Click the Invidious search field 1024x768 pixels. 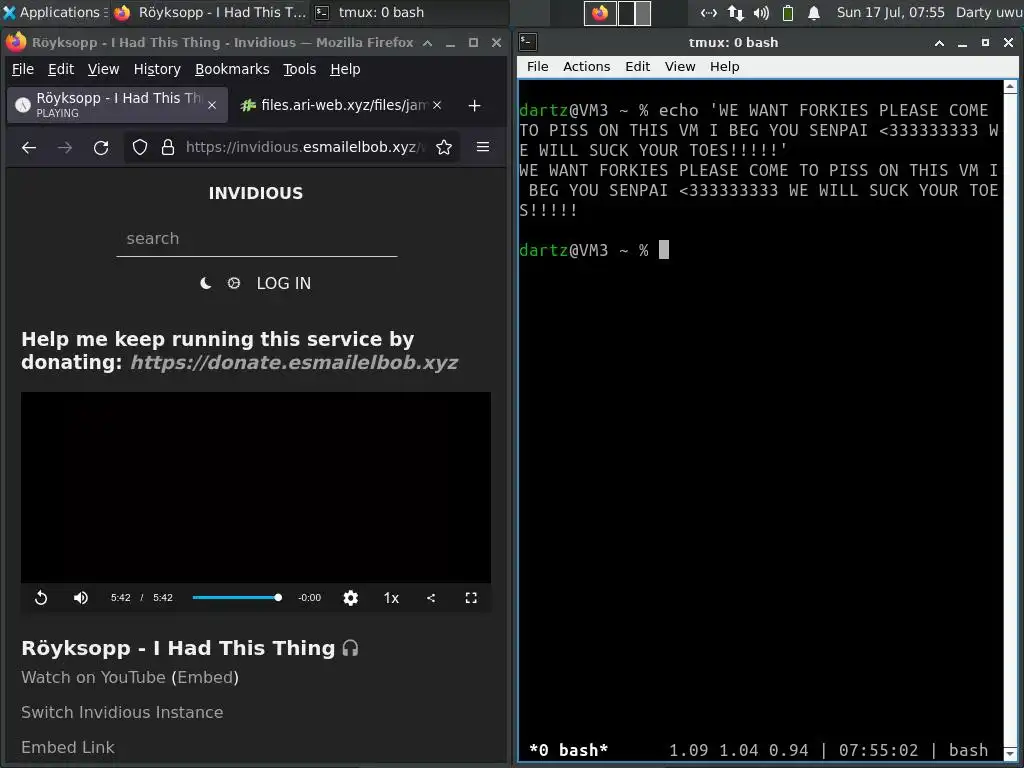pos(257,239)
